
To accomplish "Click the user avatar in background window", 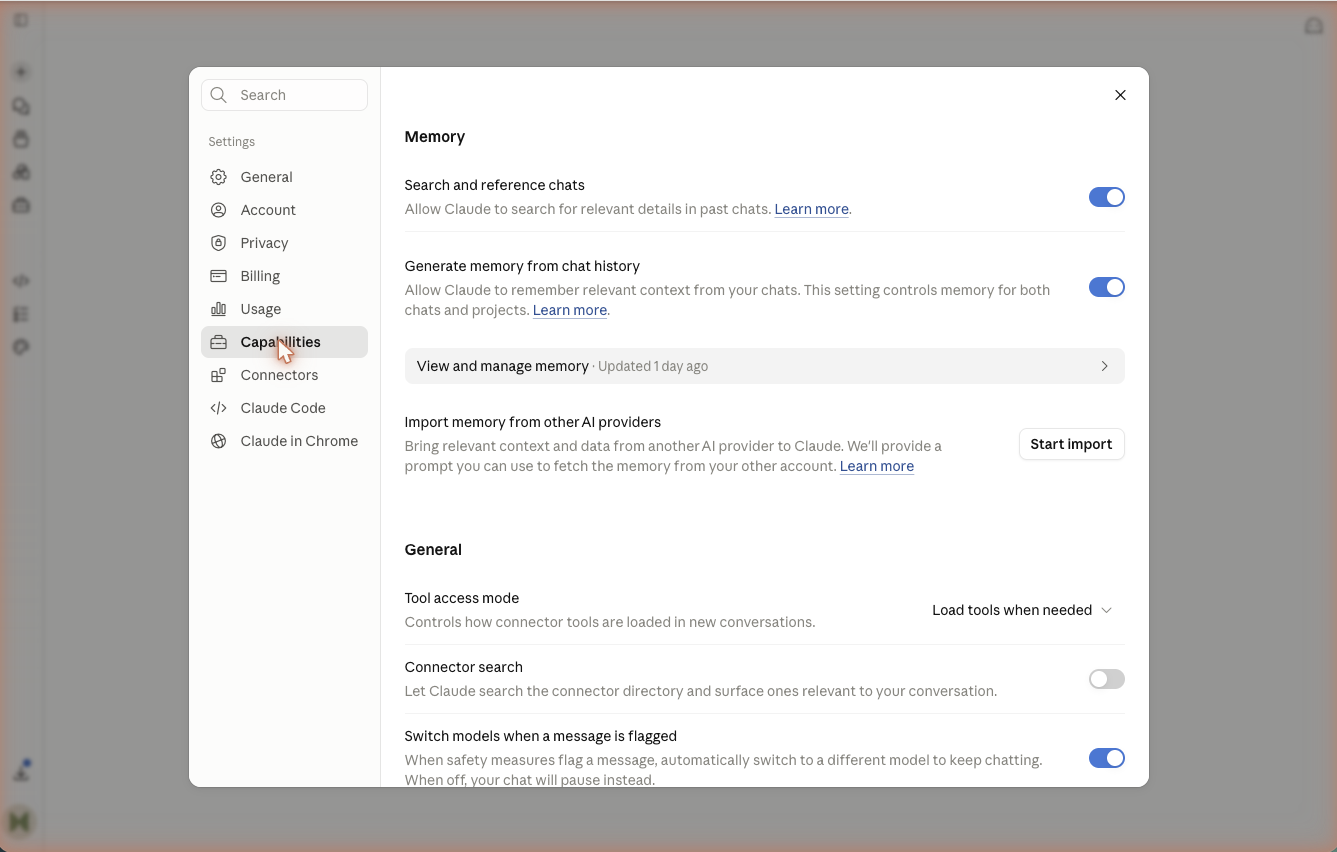I will pos(20,821).
